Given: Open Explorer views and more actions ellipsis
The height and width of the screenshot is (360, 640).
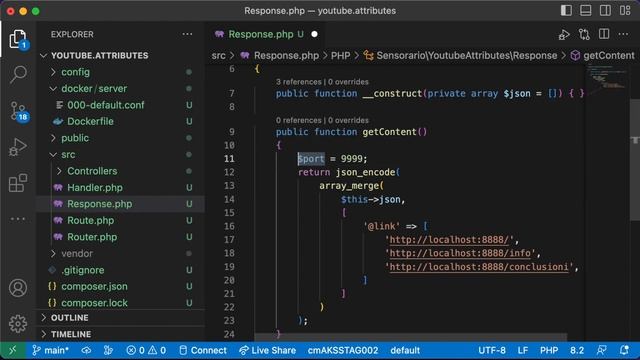Looking at the screenshot, I should [x=187, y=34].
